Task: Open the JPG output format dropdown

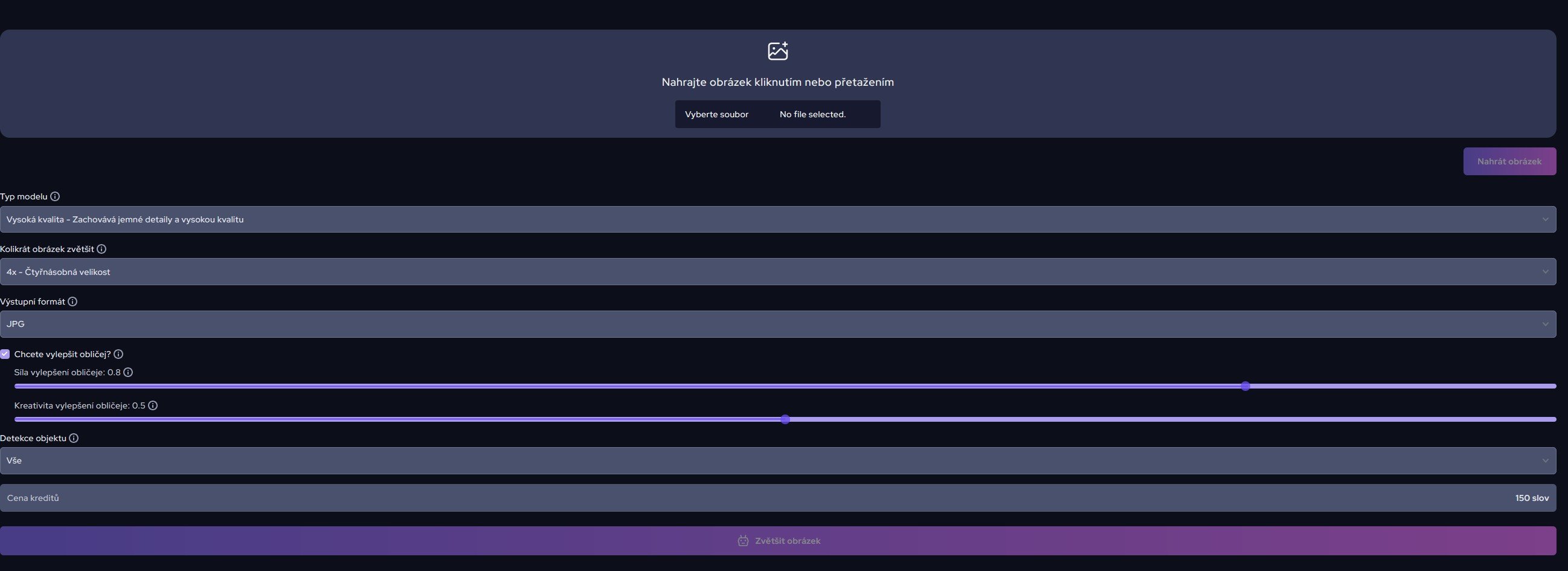Action: 777,324
